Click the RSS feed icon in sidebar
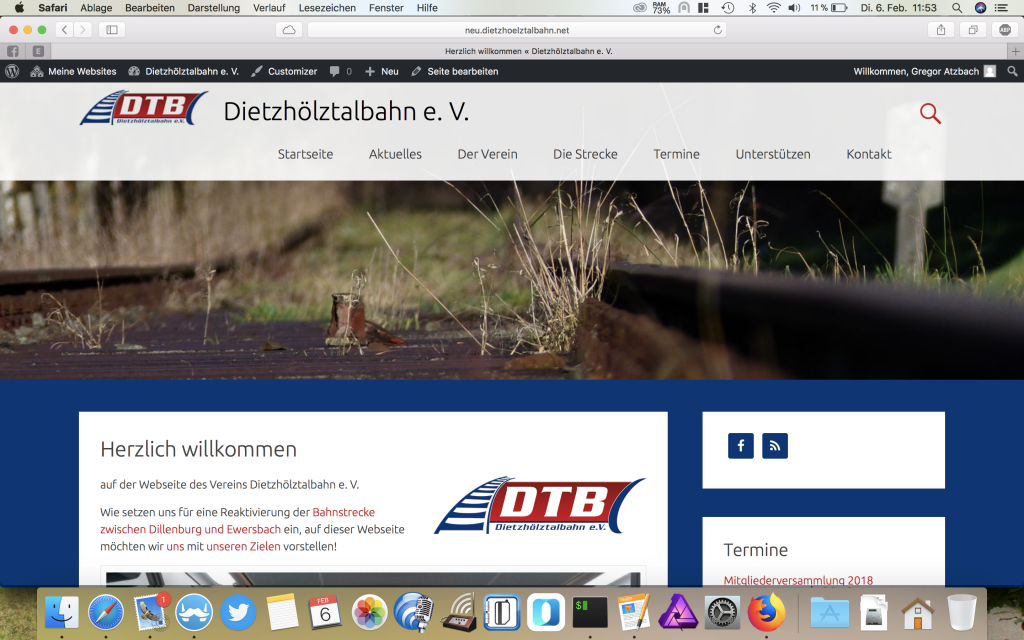Viewport: 1024px width, 640px height. coord(775,445)
